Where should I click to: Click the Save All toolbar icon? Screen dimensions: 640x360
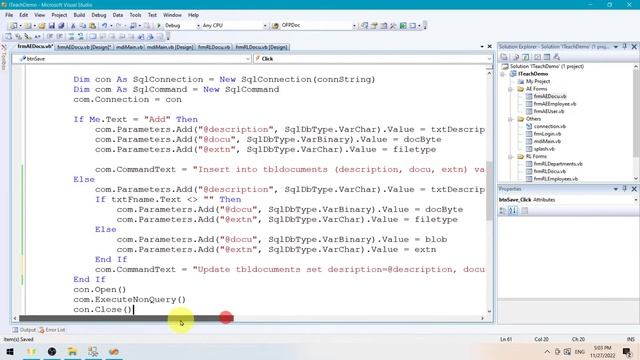click(61, 26)
